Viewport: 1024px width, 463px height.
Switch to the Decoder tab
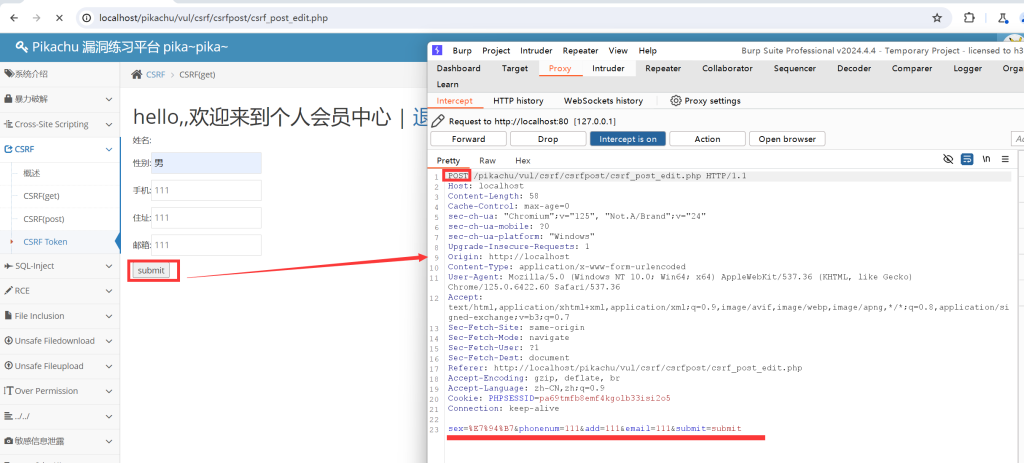pyautogui.click(x=854, y=68)
